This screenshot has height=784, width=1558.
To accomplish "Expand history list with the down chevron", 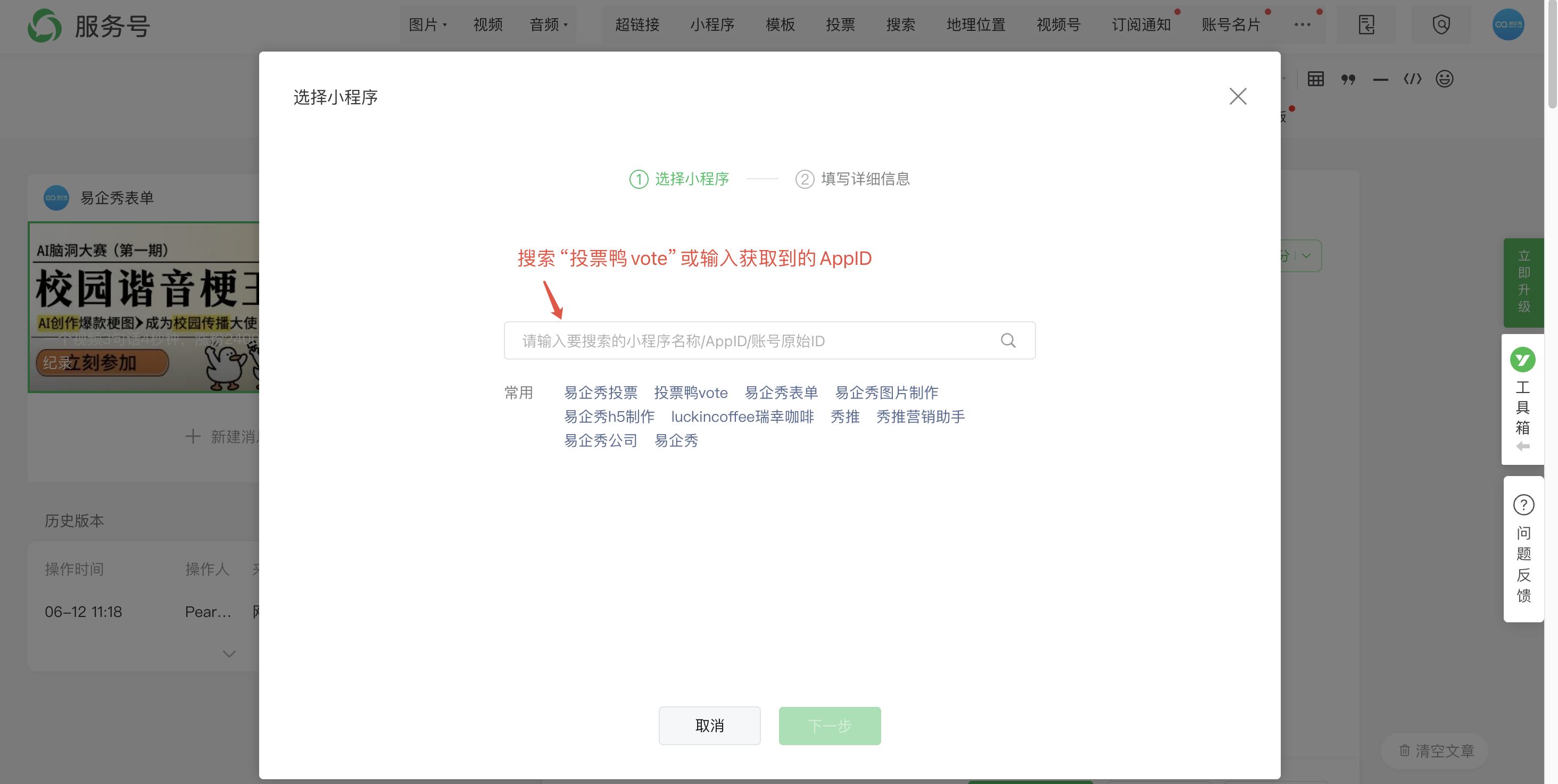I will (229, 654).
